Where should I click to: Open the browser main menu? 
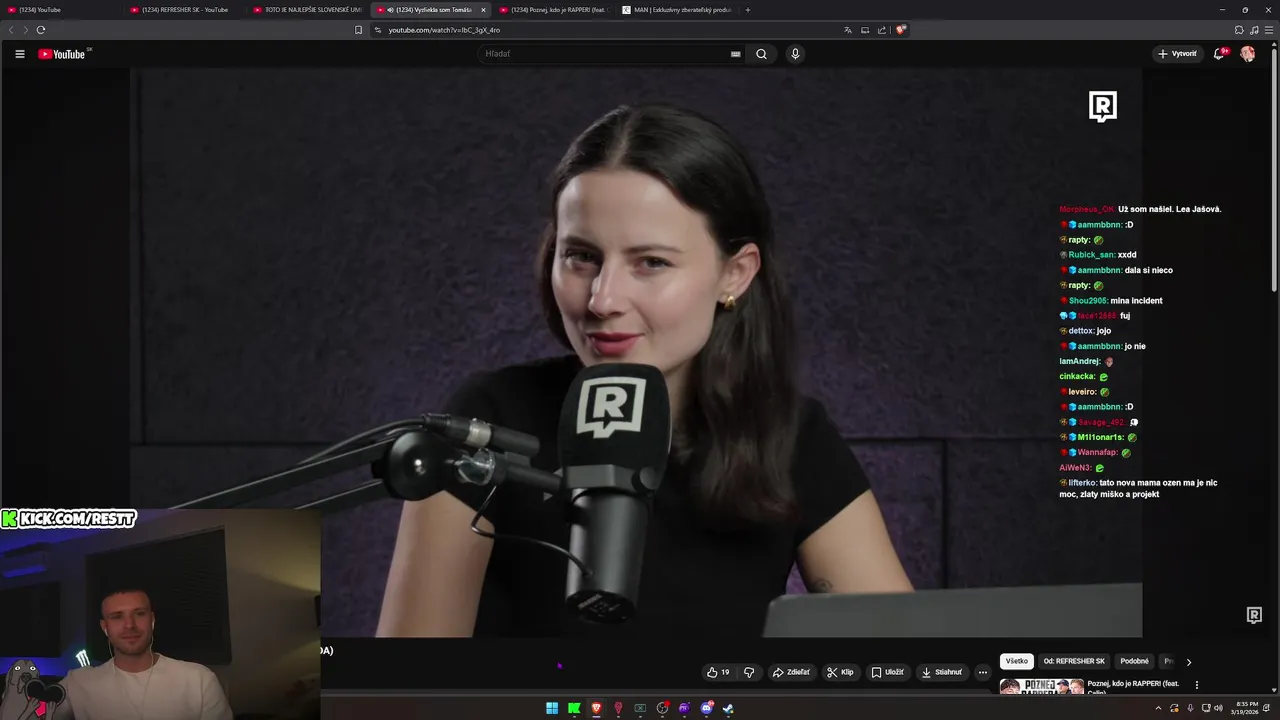pos(1268,30)
